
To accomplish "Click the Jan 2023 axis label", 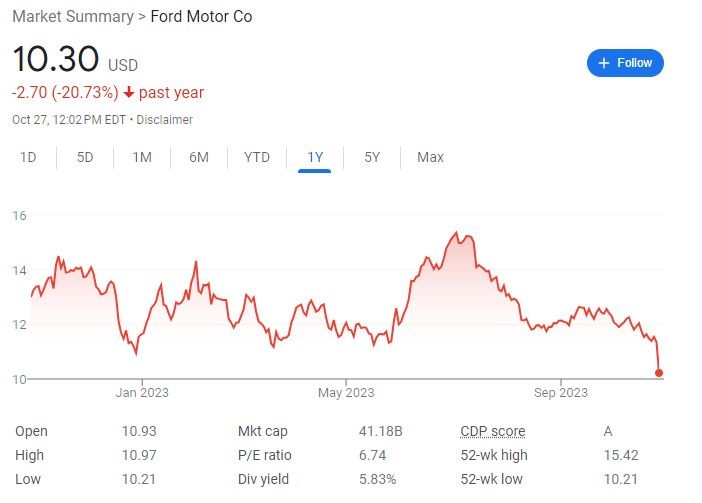I will tap(142, 392).
